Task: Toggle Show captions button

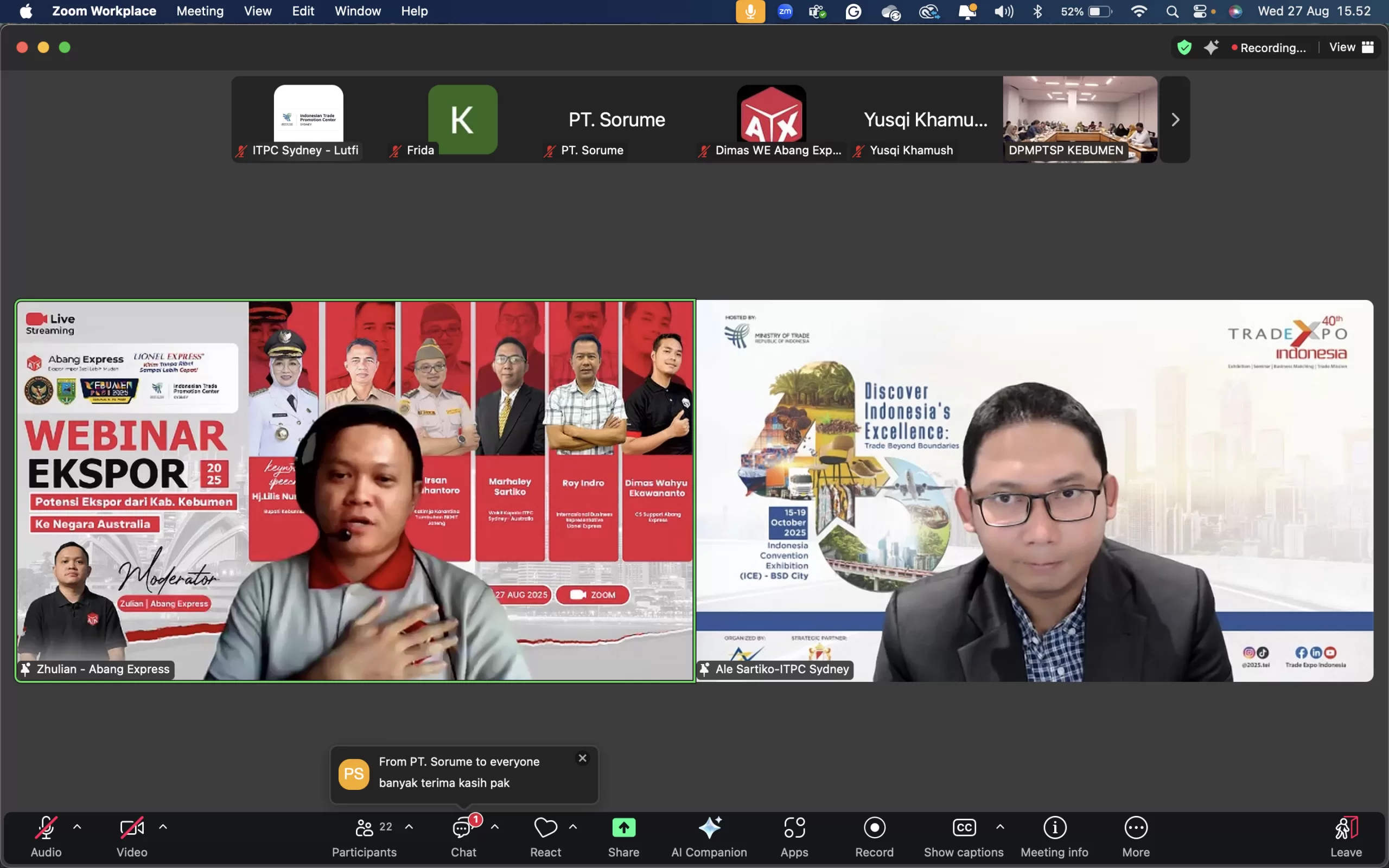Action: [x=964, y=828]
